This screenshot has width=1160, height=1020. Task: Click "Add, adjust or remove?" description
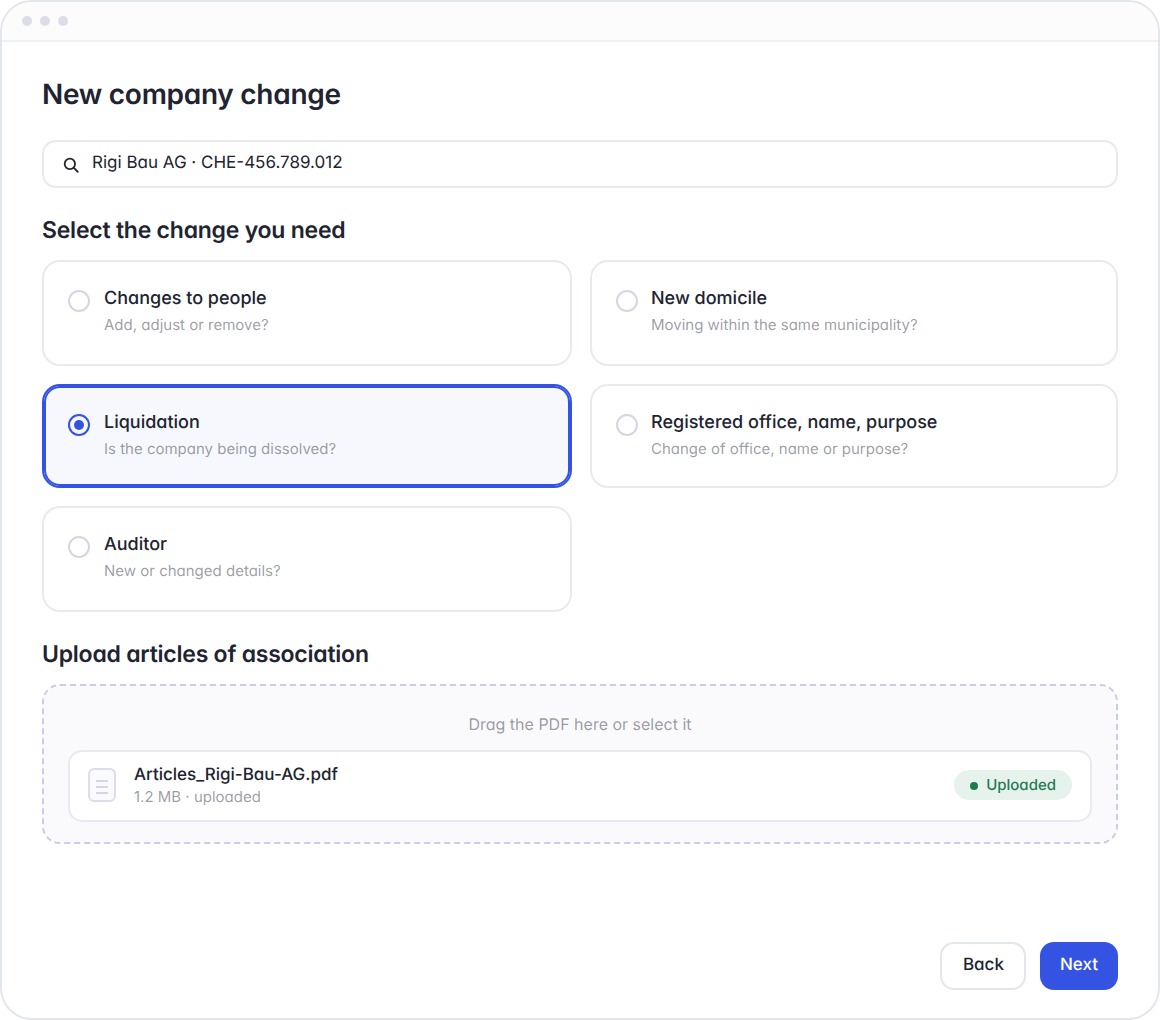[x=186, y=325]
